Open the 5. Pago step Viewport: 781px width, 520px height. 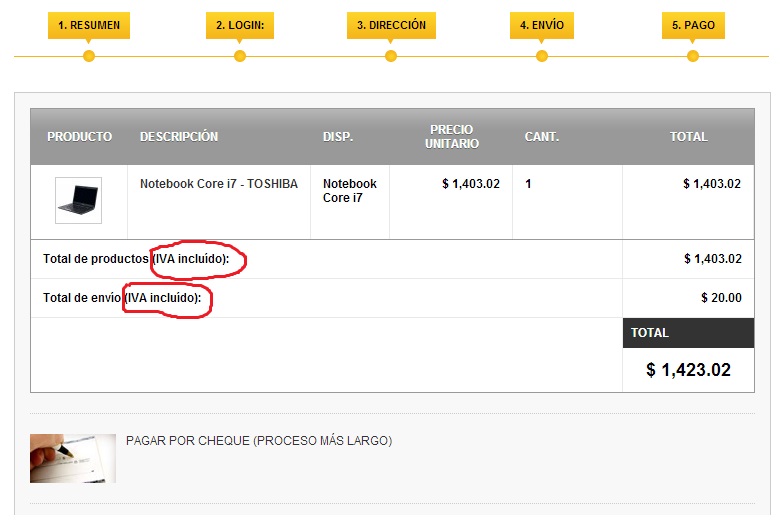pyautogui.click(x=693, y=25)
